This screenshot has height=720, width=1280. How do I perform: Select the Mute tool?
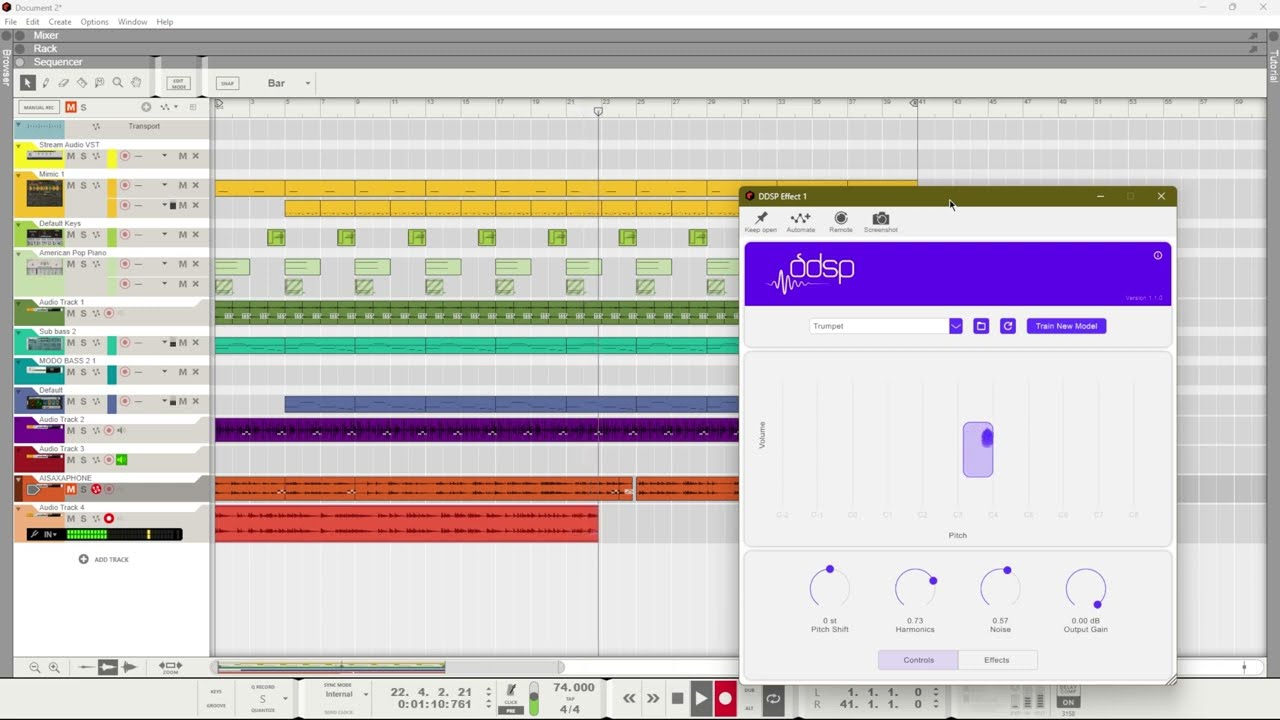pos(100,83)
